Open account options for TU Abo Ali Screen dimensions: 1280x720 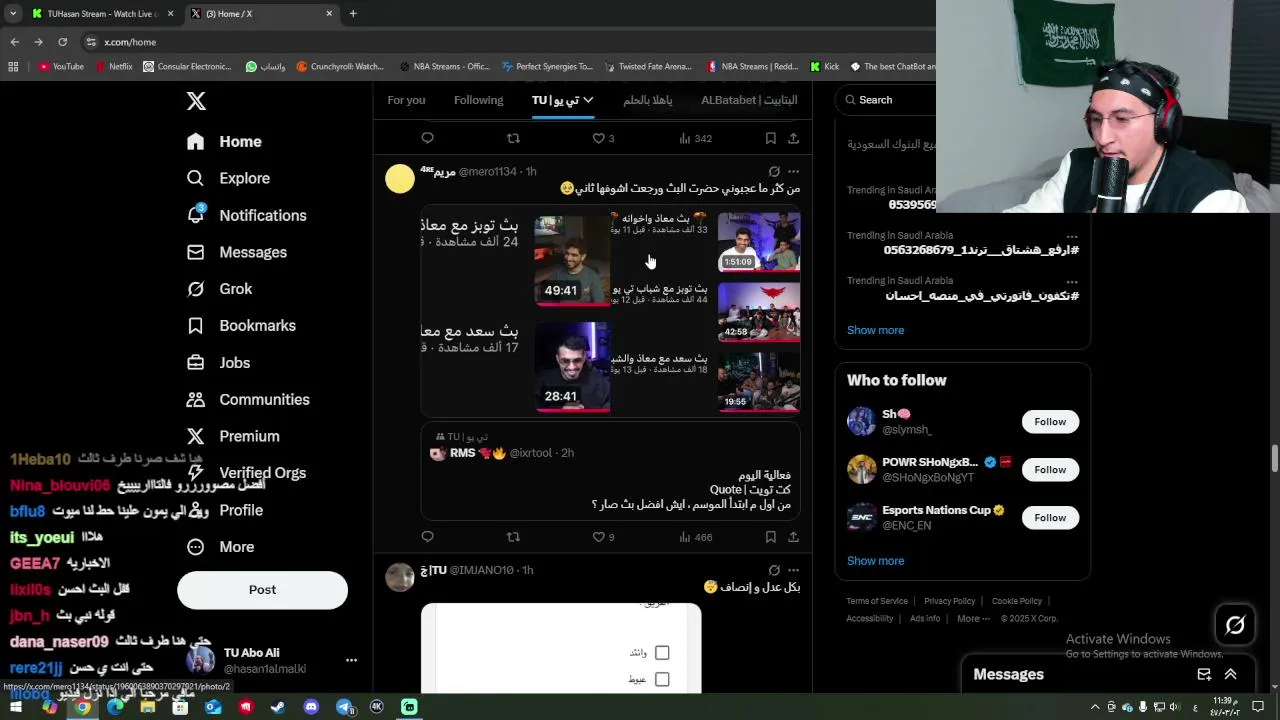(351, 660)
